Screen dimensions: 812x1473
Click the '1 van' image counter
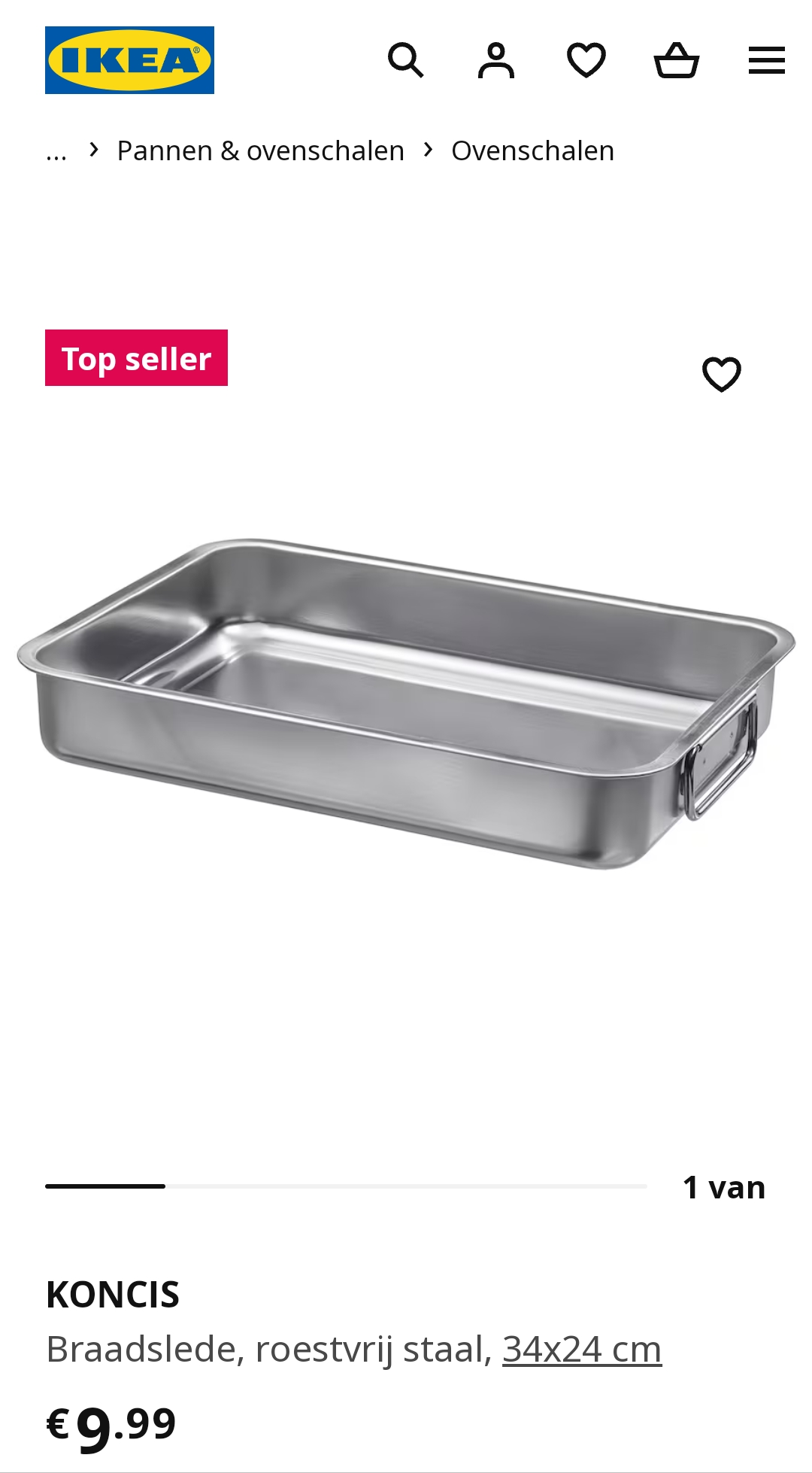[724, 1188]
